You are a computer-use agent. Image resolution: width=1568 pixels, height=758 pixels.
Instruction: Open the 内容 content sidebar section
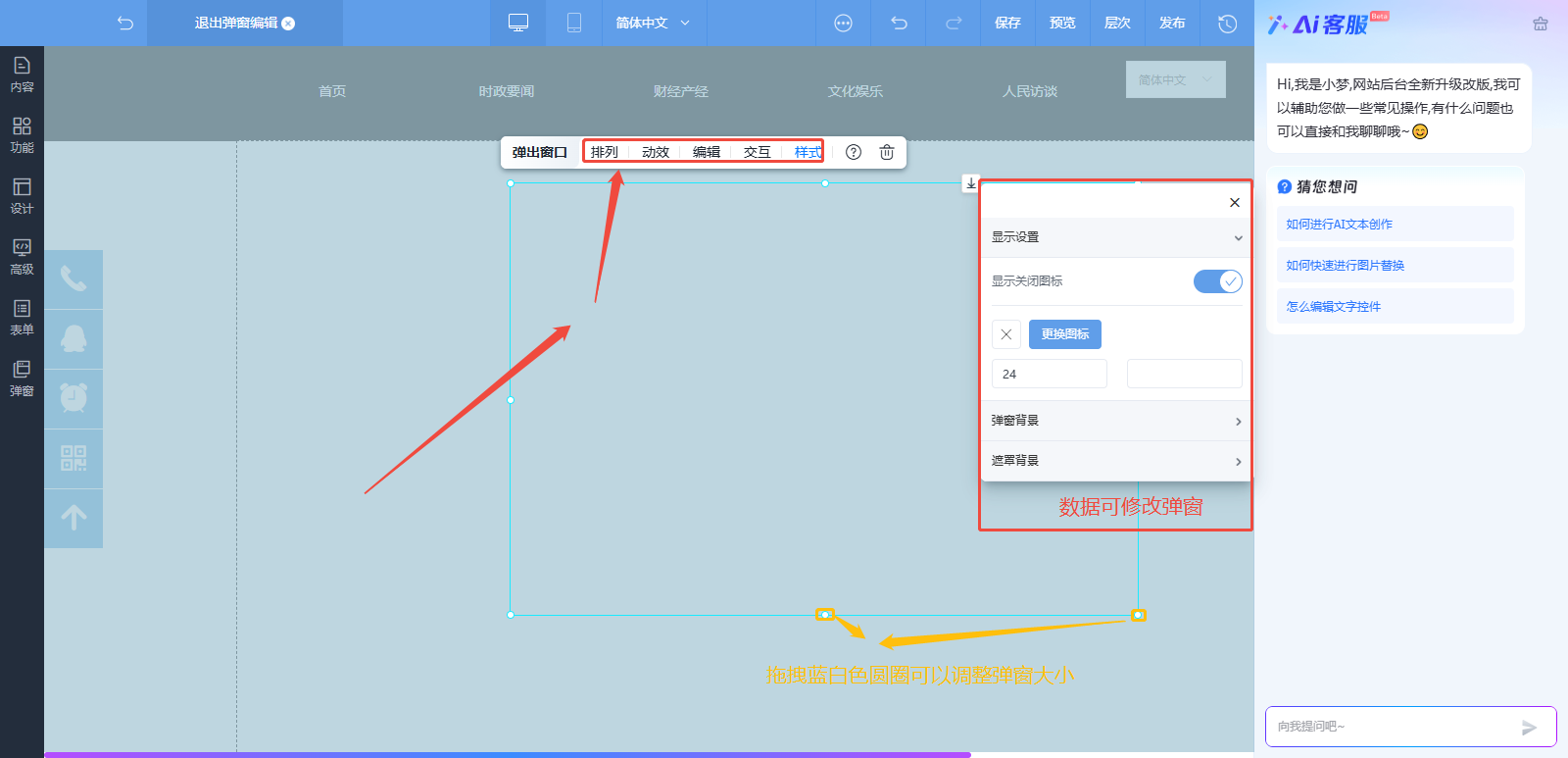click(x=22, y=75)
